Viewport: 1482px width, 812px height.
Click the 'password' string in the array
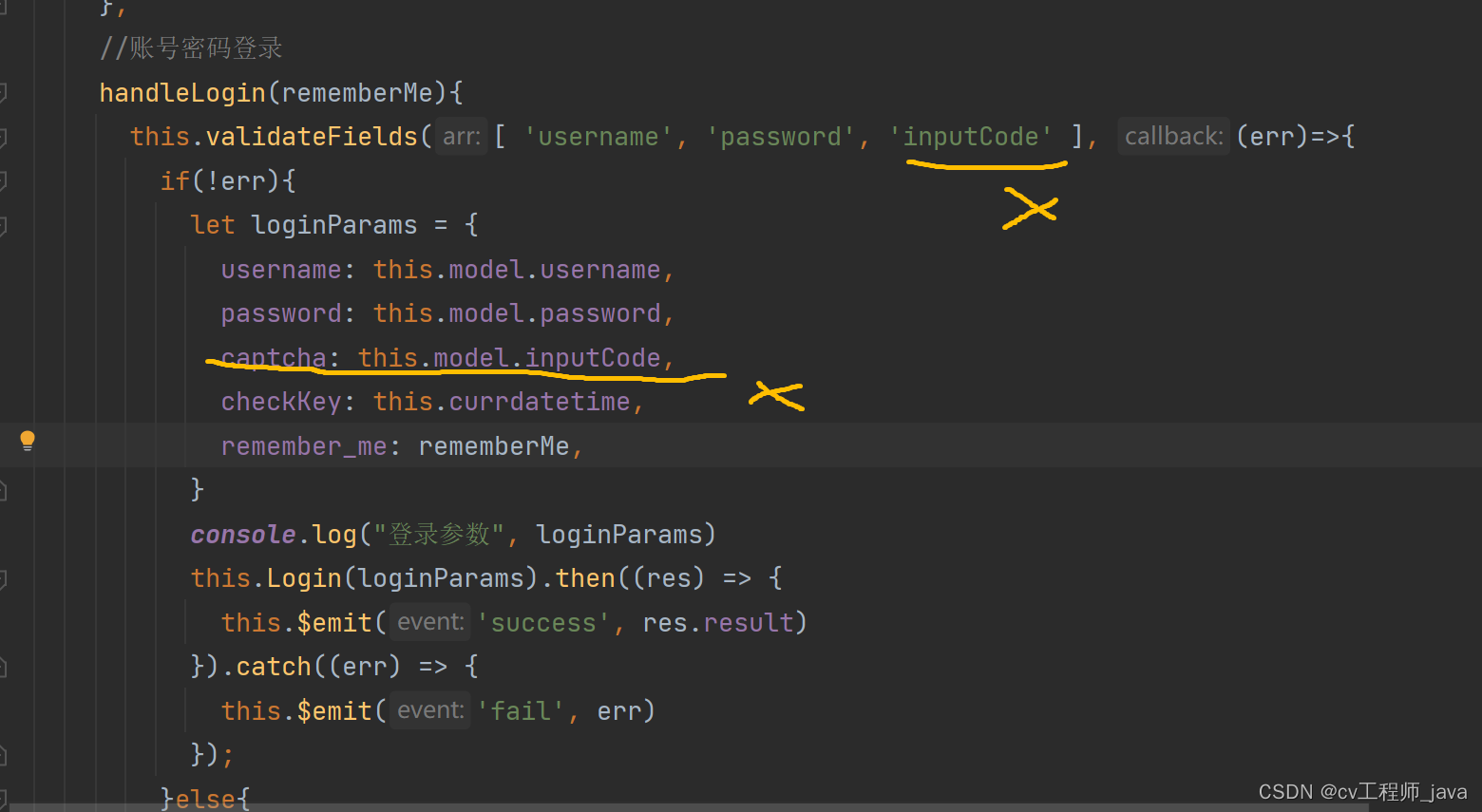click(x=781, y=137)
